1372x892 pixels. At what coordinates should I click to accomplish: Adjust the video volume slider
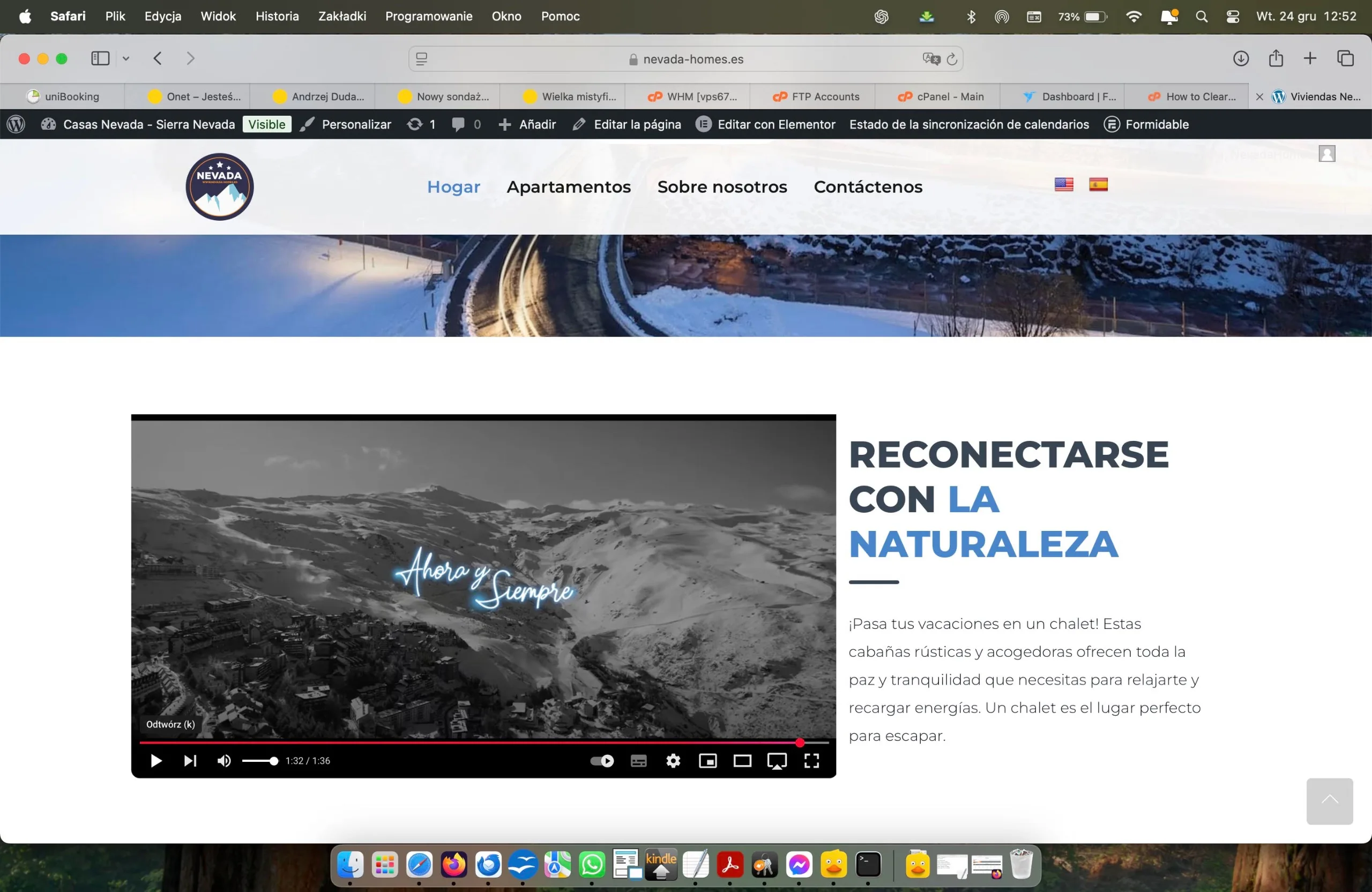pos(259,761)
